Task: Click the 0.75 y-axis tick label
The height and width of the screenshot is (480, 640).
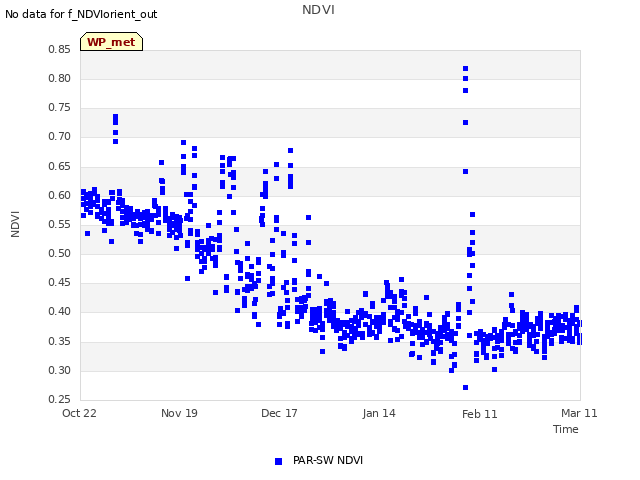Action: tap(60, 107)
